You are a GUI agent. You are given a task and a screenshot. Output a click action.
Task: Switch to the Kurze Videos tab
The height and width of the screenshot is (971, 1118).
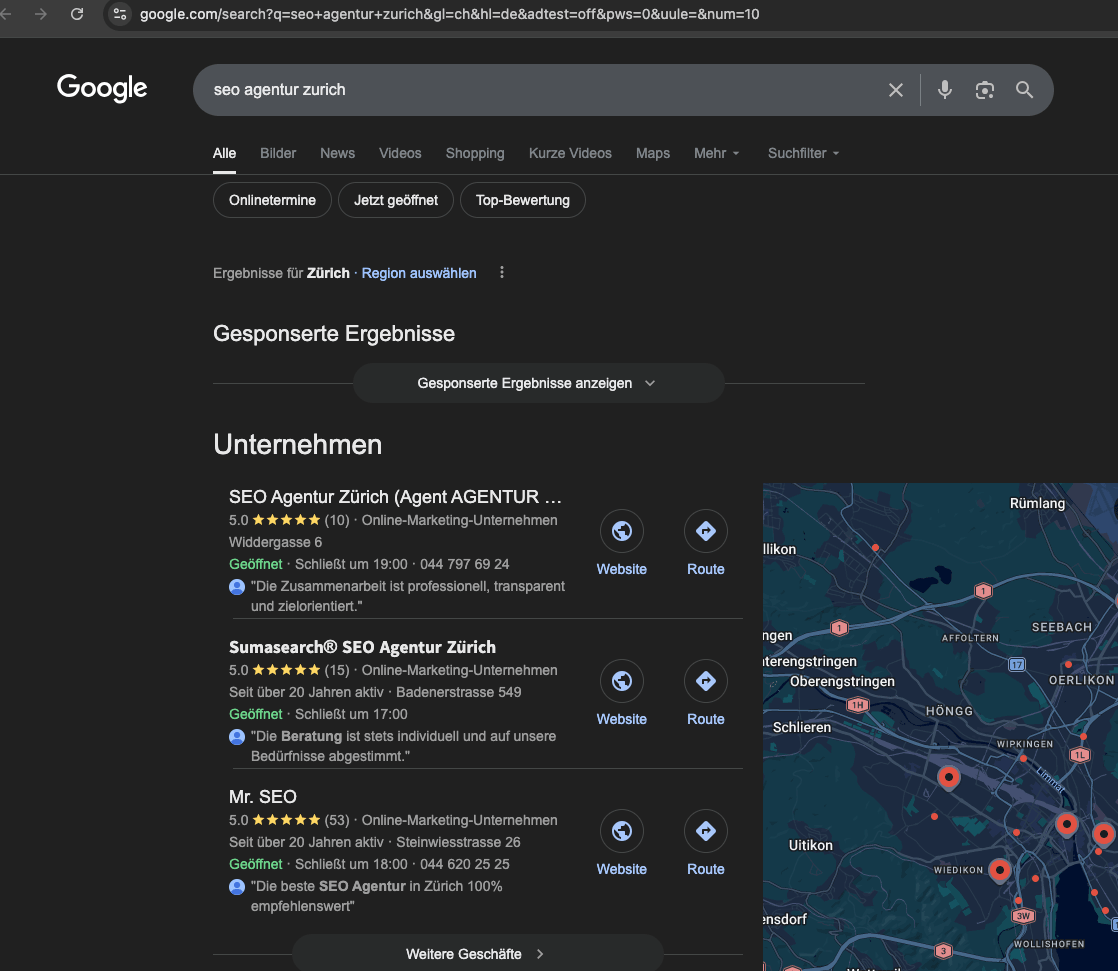570,153
